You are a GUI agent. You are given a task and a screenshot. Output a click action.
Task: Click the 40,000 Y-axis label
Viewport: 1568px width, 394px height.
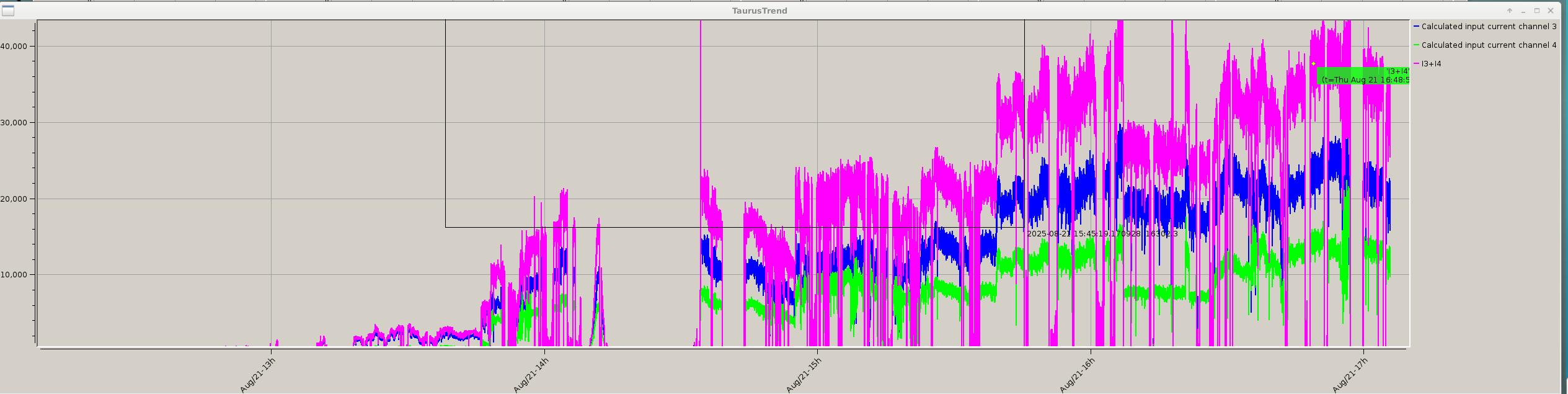[14, 47]
